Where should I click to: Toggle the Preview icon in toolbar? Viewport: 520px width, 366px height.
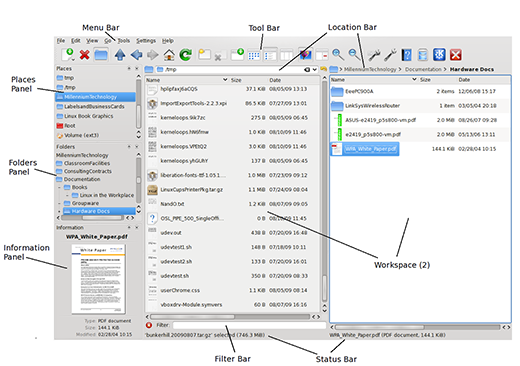coord(305,55)
